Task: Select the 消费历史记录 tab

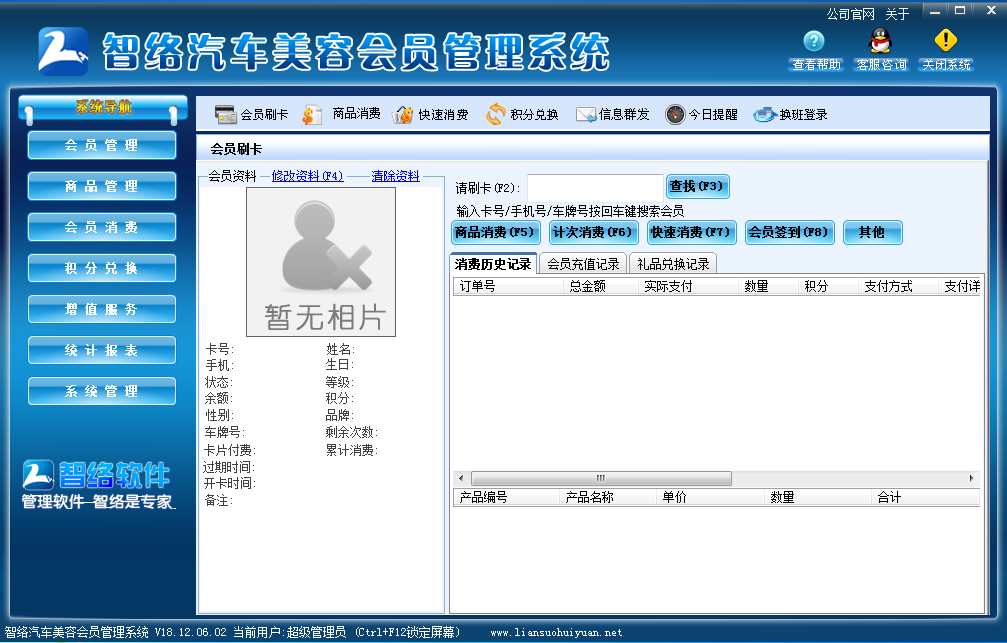Action: point(493,264)
